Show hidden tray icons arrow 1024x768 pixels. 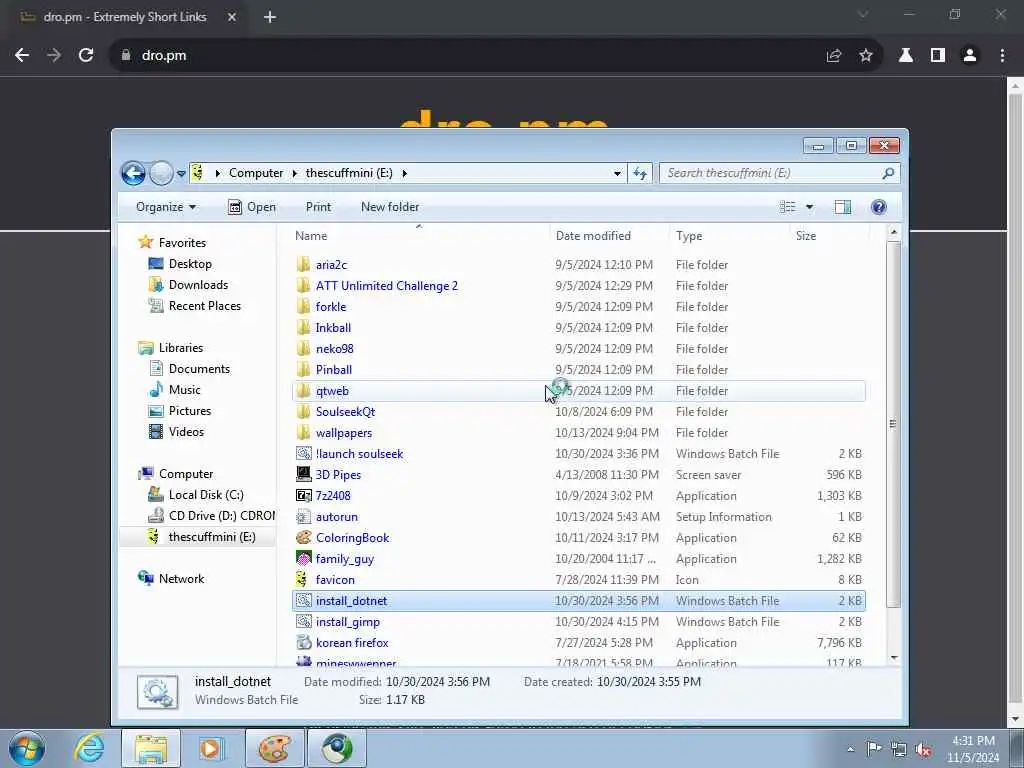click(850, 749)
